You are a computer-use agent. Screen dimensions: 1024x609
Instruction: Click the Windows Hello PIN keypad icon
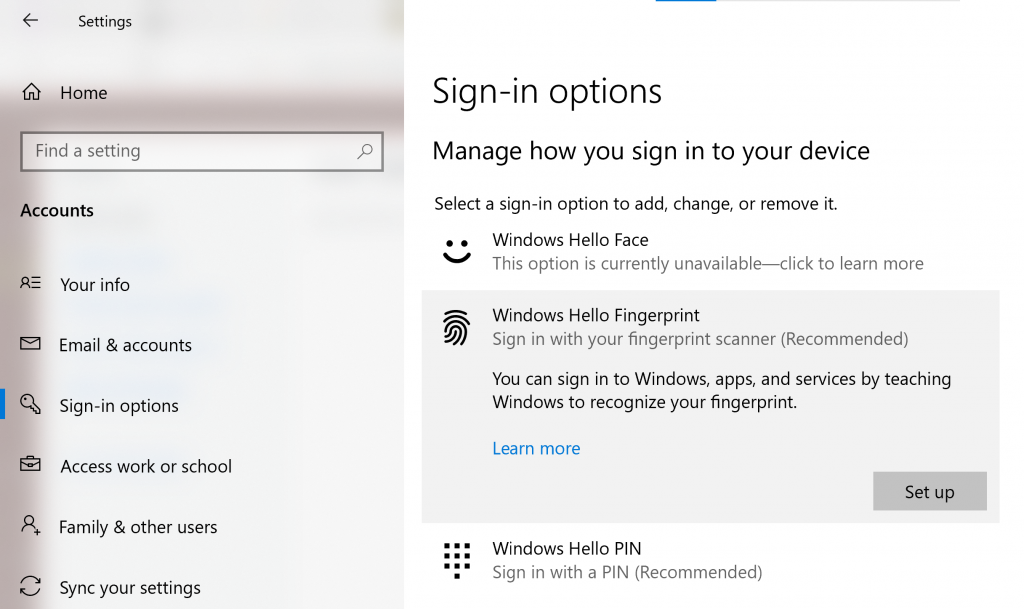point(456,560)
